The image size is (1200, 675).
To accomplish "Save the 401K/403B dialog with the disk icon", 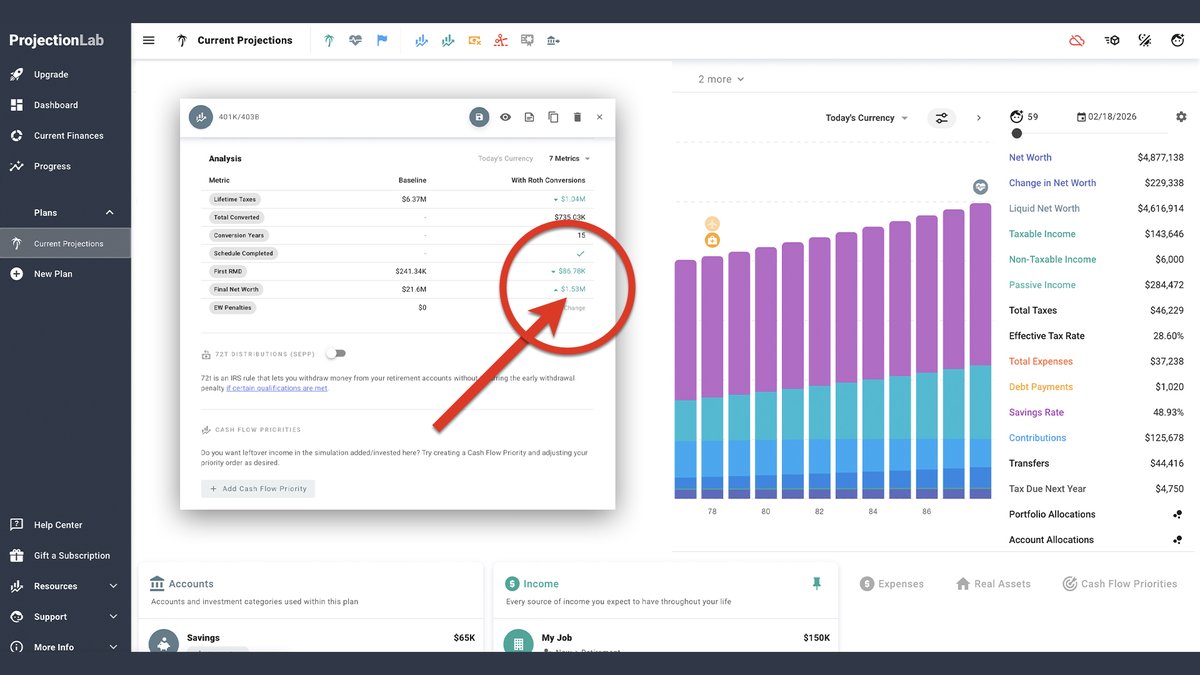I will click(479, 117).
